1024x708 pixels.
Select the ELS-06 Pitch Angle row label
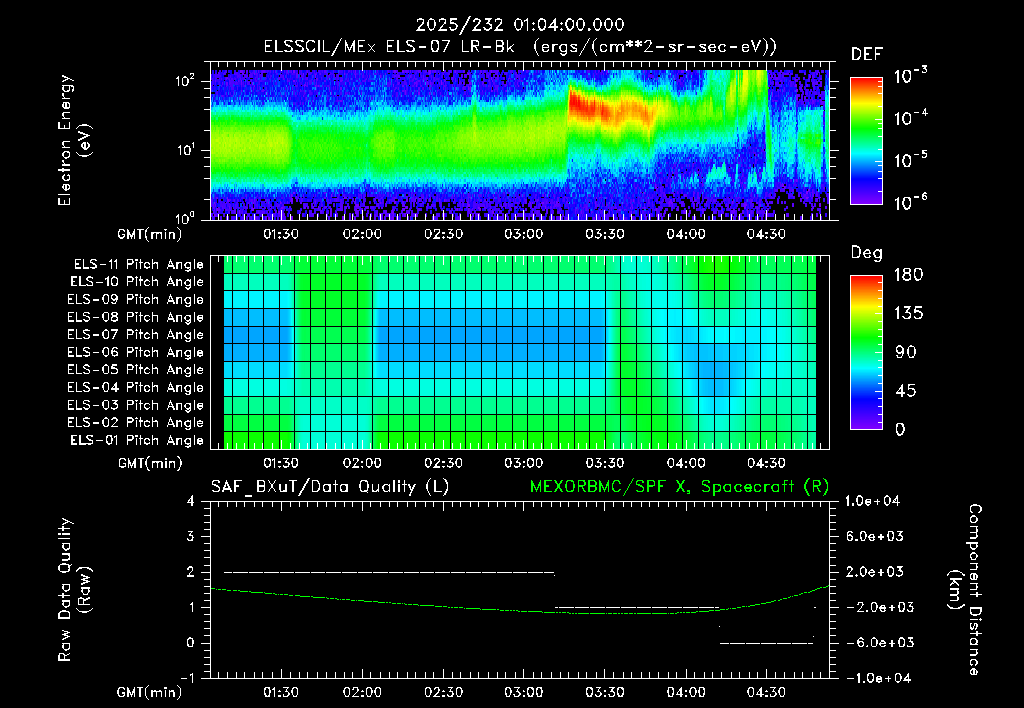click(136, 353)
